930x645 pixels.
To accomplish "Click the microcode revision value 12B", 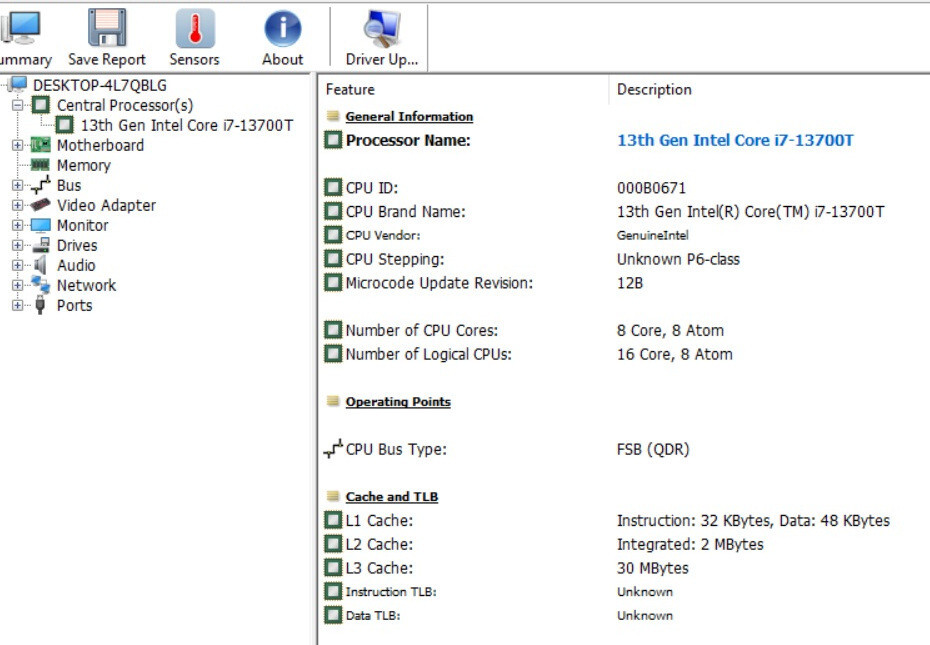I will pyautogui.click(x=630, y=283).
